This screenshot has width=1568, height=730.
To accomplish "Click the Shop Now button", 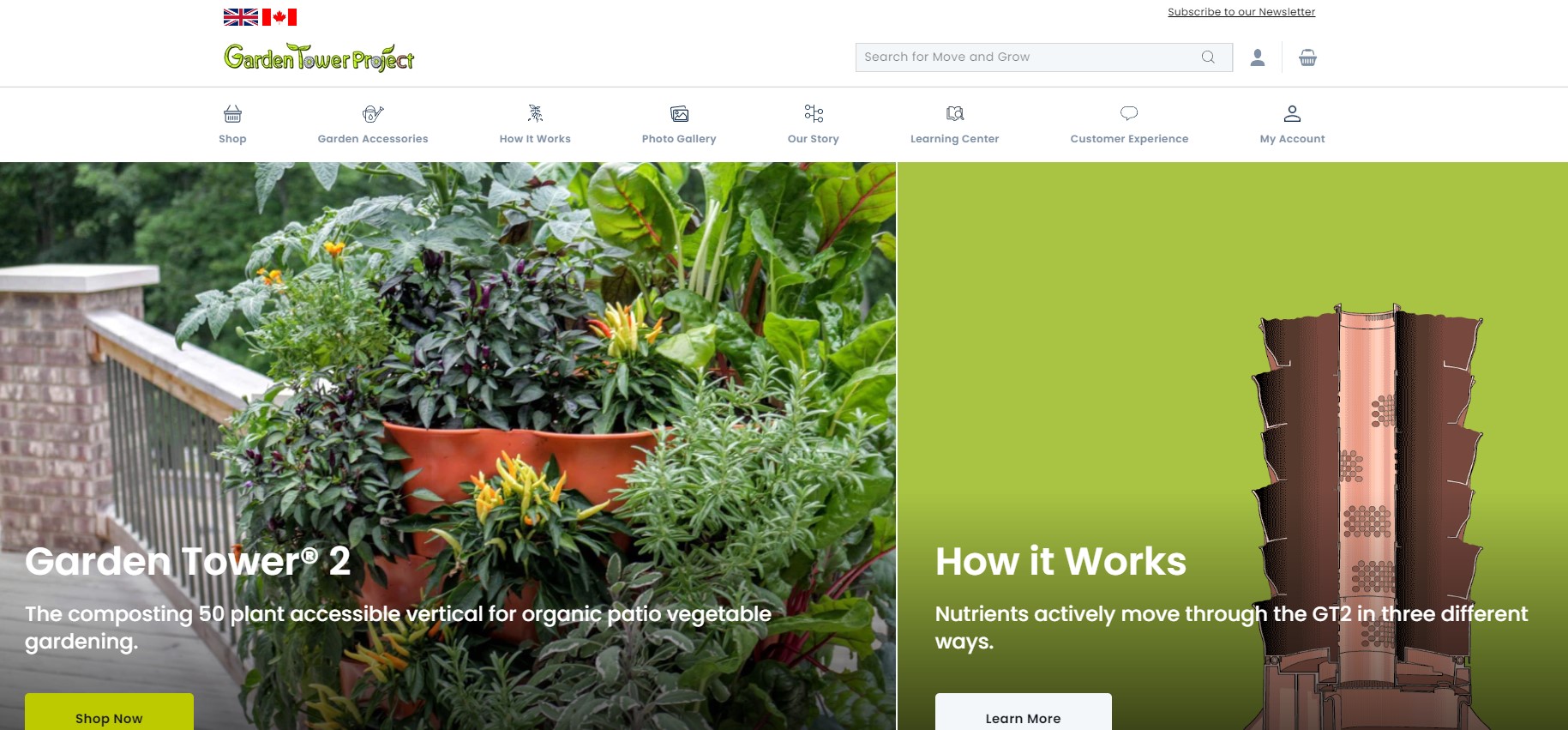I will click(109, 712).
